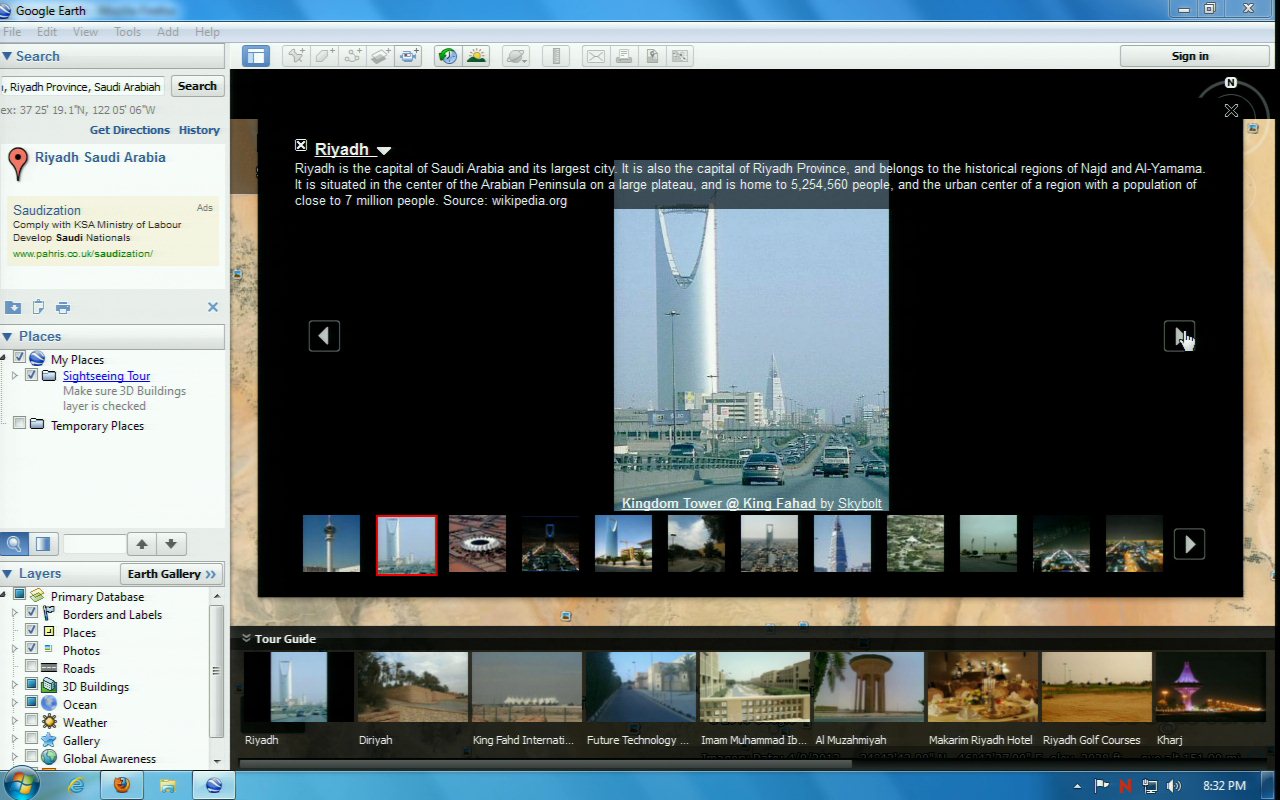Collapse the Tour Guide panel
This screenshot has width=1280, height=800.
pyautogui.click(x=245, y=638)
